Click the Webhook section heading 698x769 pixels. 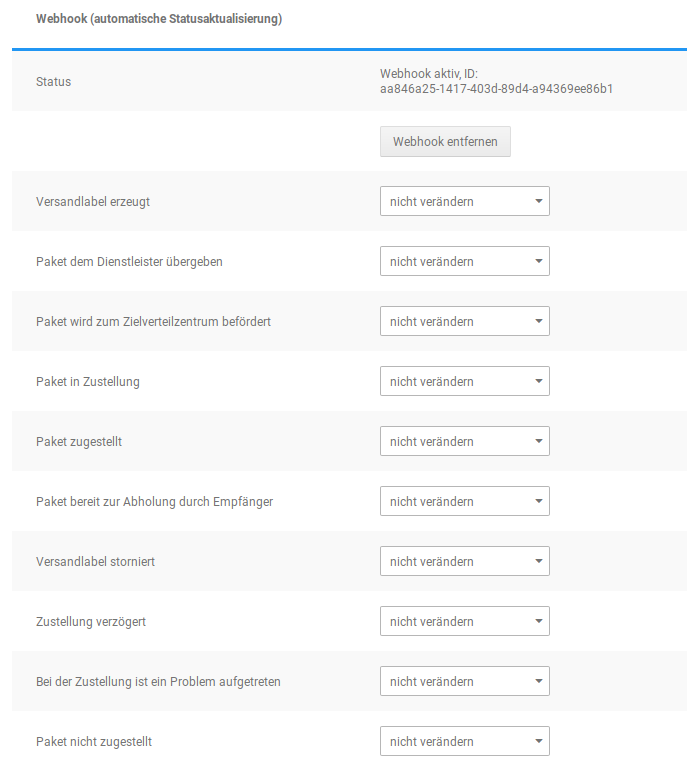click(x=159, y=19)
